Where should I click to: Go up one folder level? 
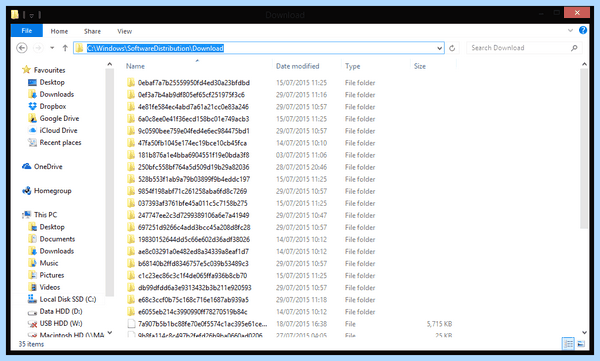pyautogui.click(x=65, y=48)
